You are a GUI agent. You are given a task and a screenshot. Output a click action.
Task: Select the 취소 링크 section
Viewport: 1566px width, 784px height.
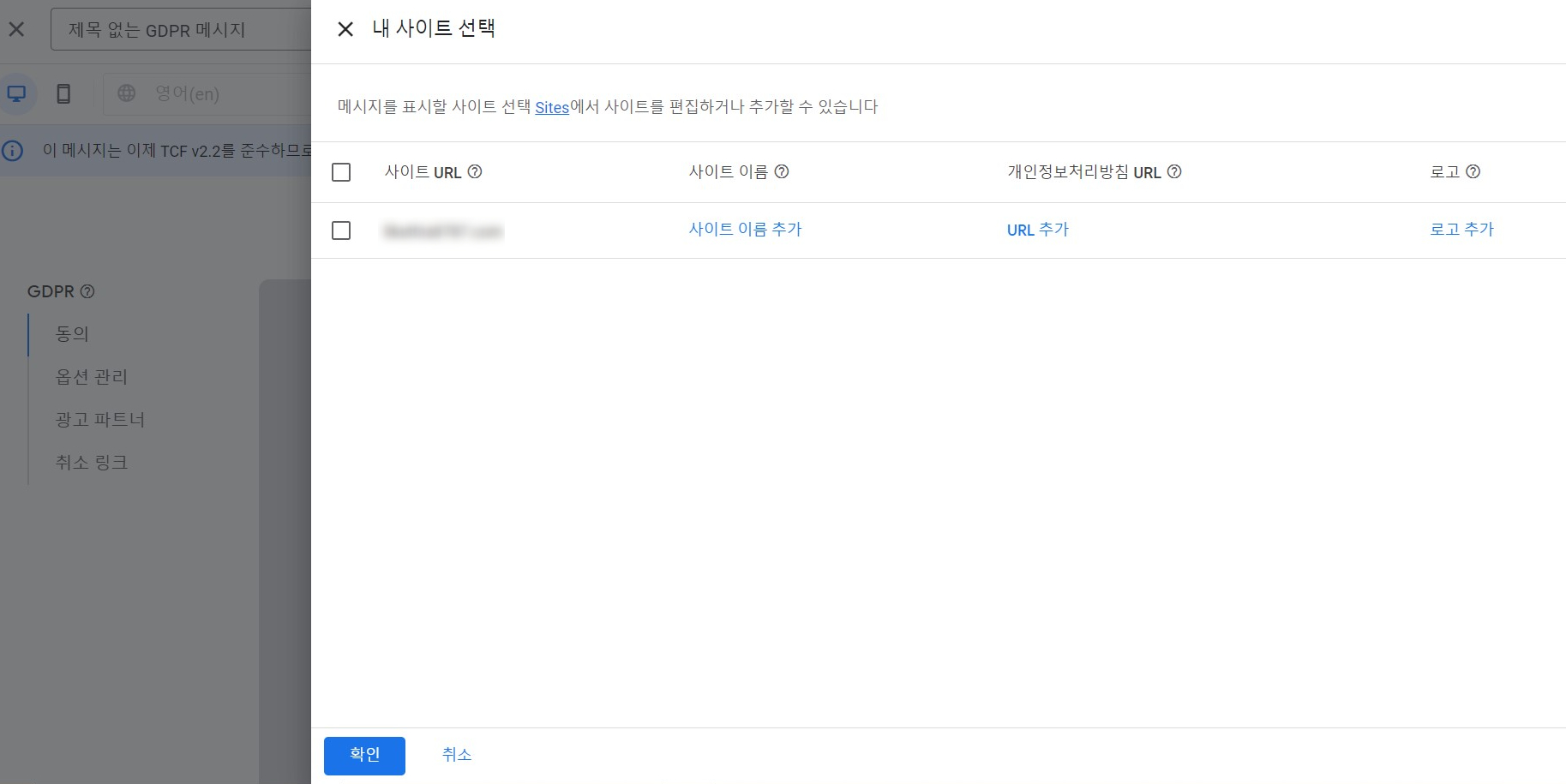click(92, 463)
